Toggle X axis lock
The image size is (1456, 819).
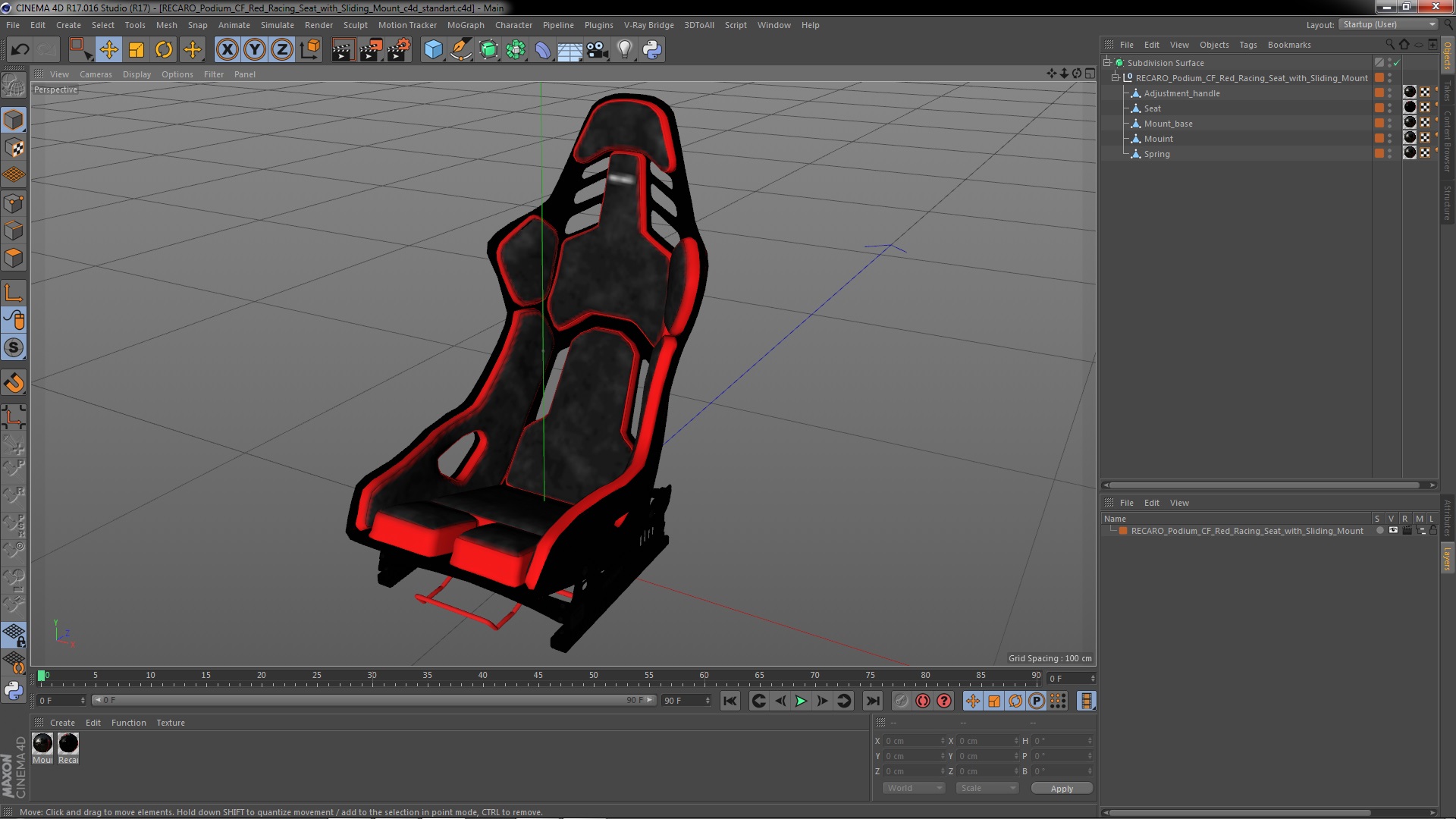click(227, 50)
